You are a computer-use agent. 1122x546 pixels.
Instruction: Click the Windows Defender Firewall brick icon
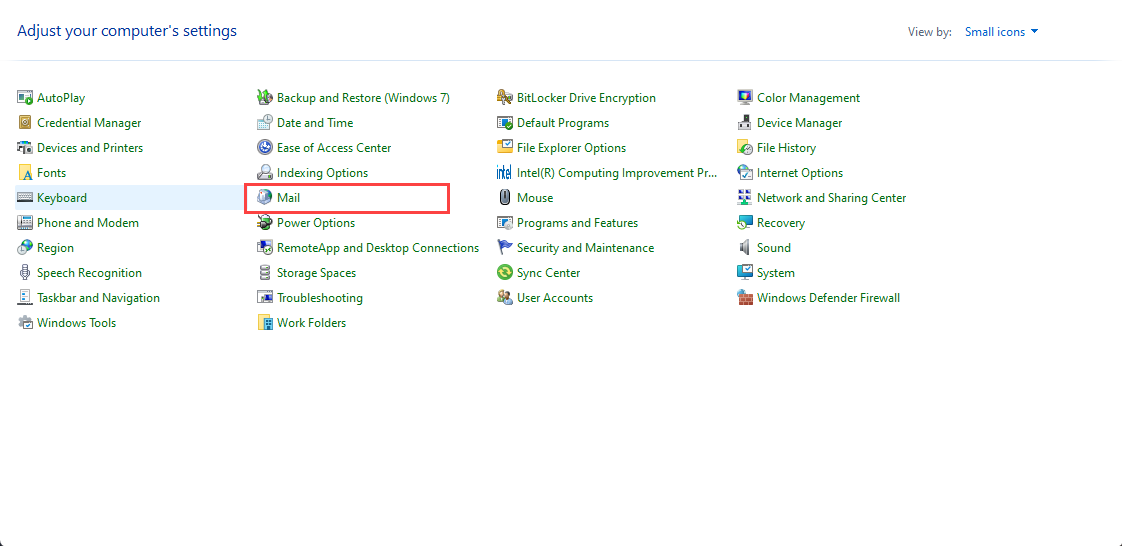coord(746,298)
